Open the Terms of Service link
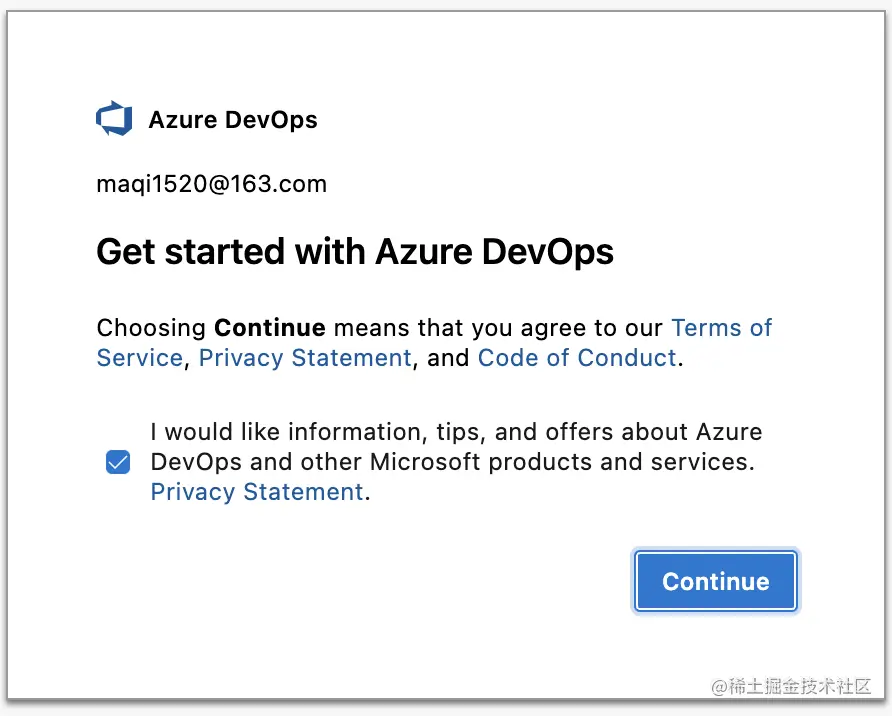Screen dimensions: 892x716 click(721, 328)
